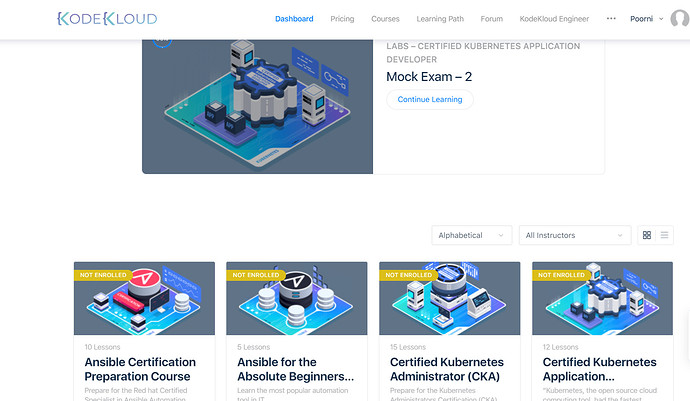Screen dimensions: 690x401
Task: Open the Pricing page
Action: click(x=342, y=18)
